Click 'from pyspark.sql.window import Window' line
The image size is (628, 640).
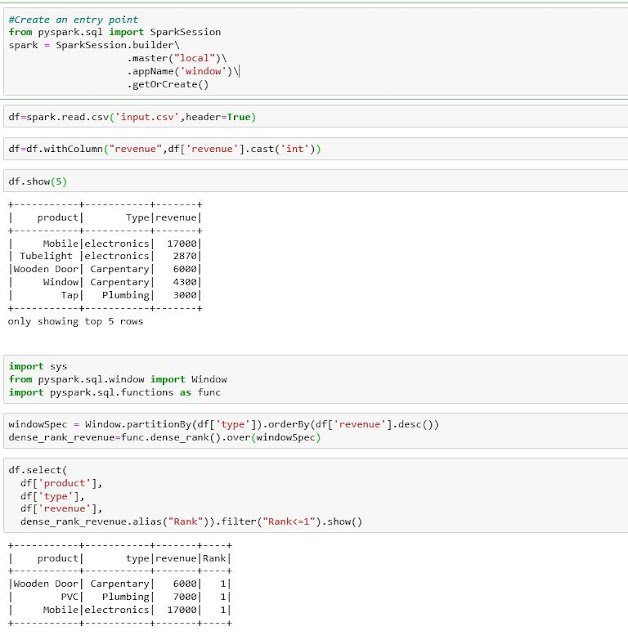tap(118, 379)
